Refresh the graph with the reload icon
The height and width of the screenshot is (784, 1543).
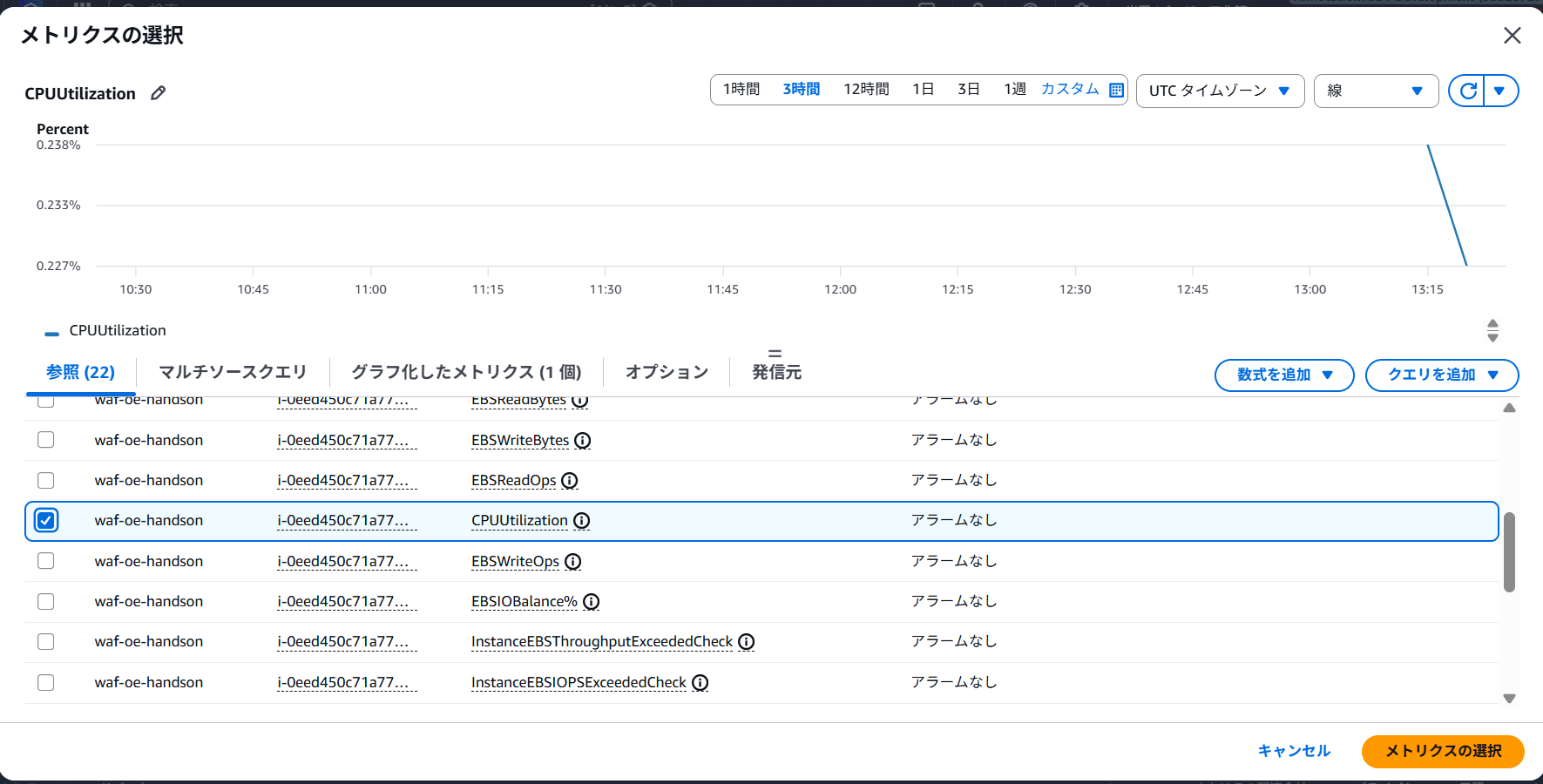point(1468,91)
